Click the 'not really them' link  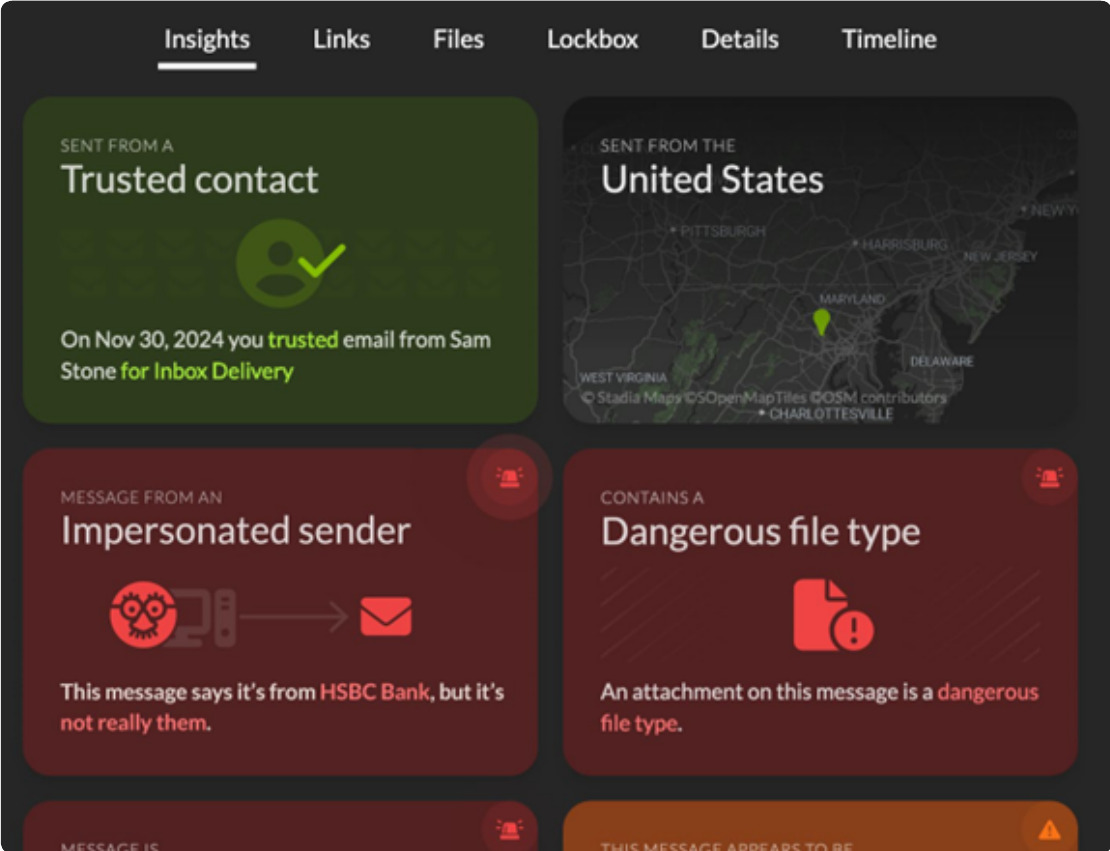[x=133, y=723]
